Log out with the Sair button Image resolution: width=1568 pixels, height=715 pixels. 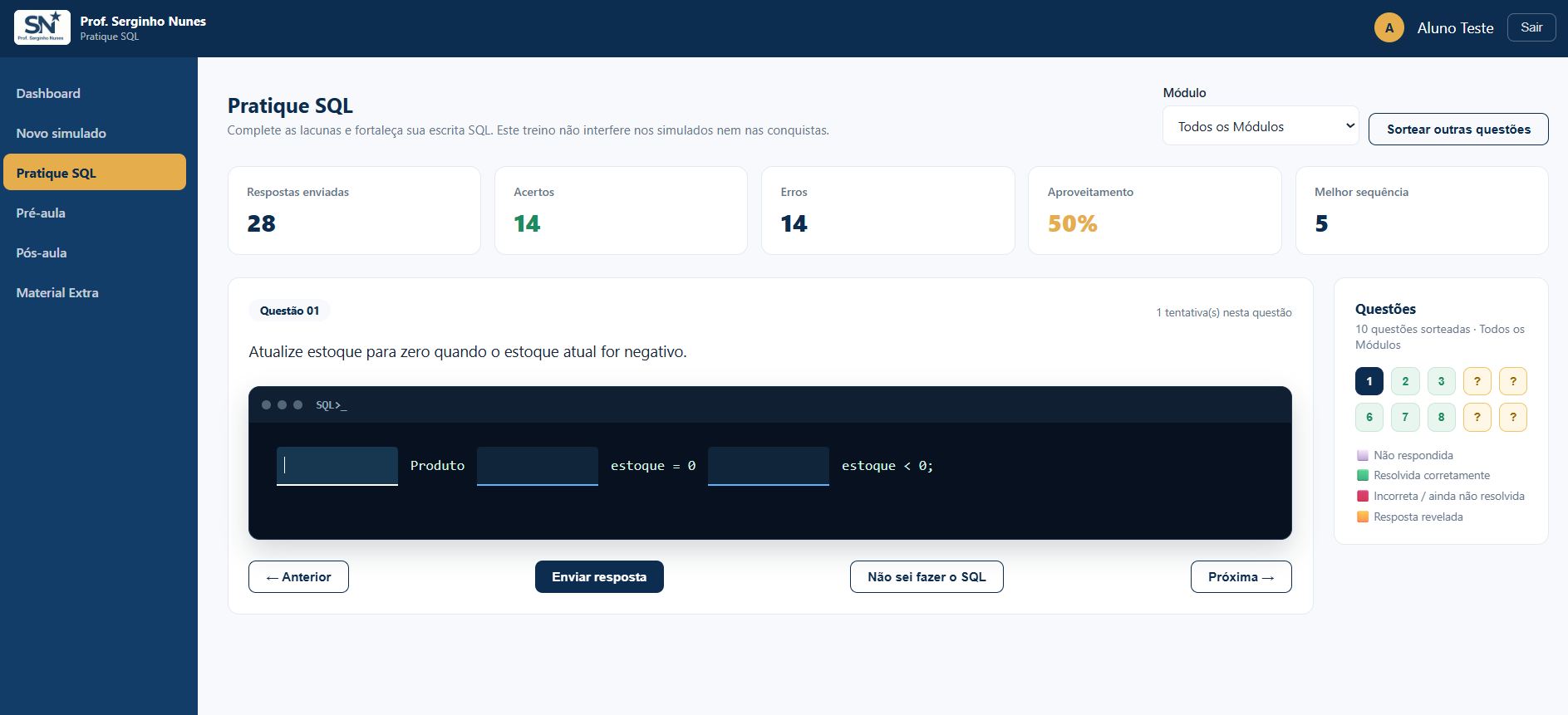click(x=1531, y=27)
